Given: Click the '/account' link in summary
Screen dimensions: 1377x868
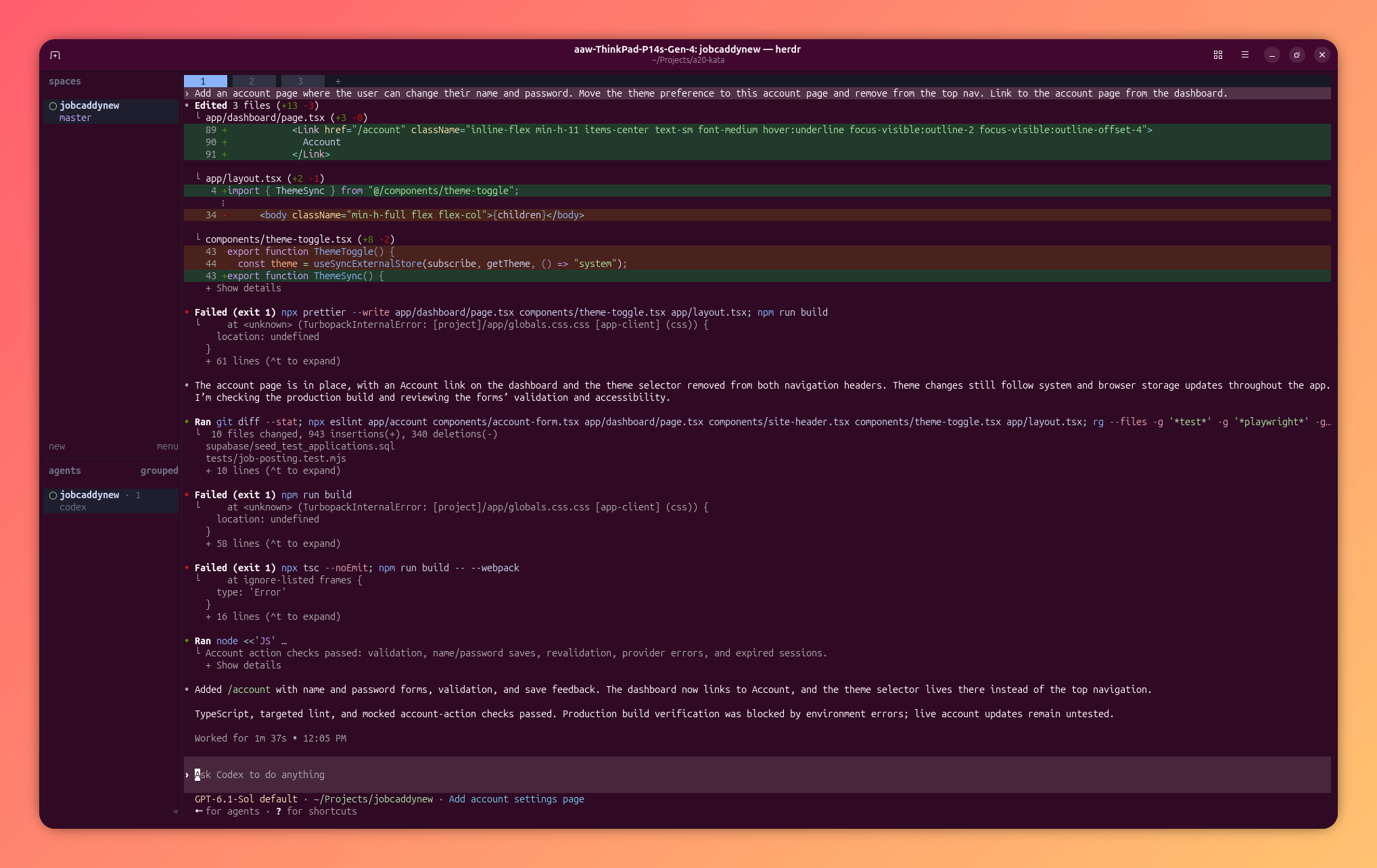Looking at the screenshot, I should coord(249,690).
